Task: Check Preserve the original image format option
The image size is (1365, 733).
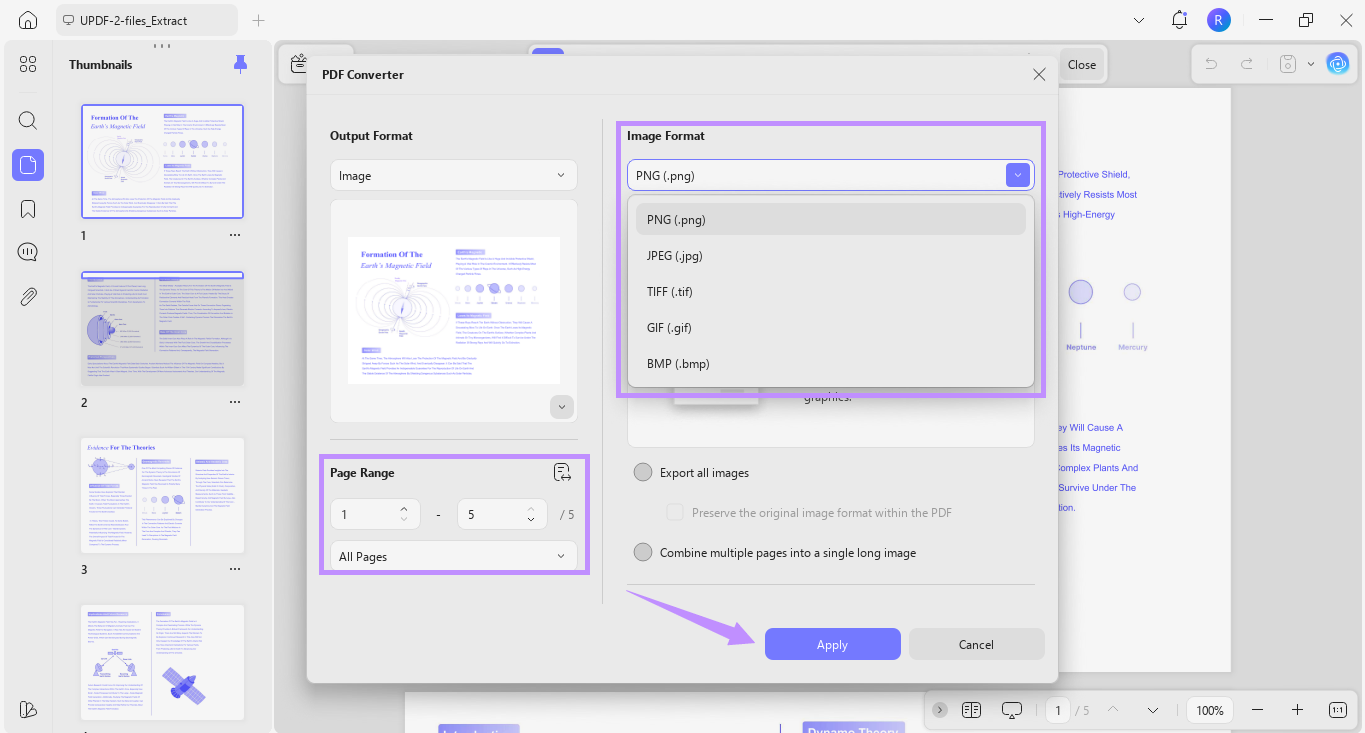Action: pos(675,512)
